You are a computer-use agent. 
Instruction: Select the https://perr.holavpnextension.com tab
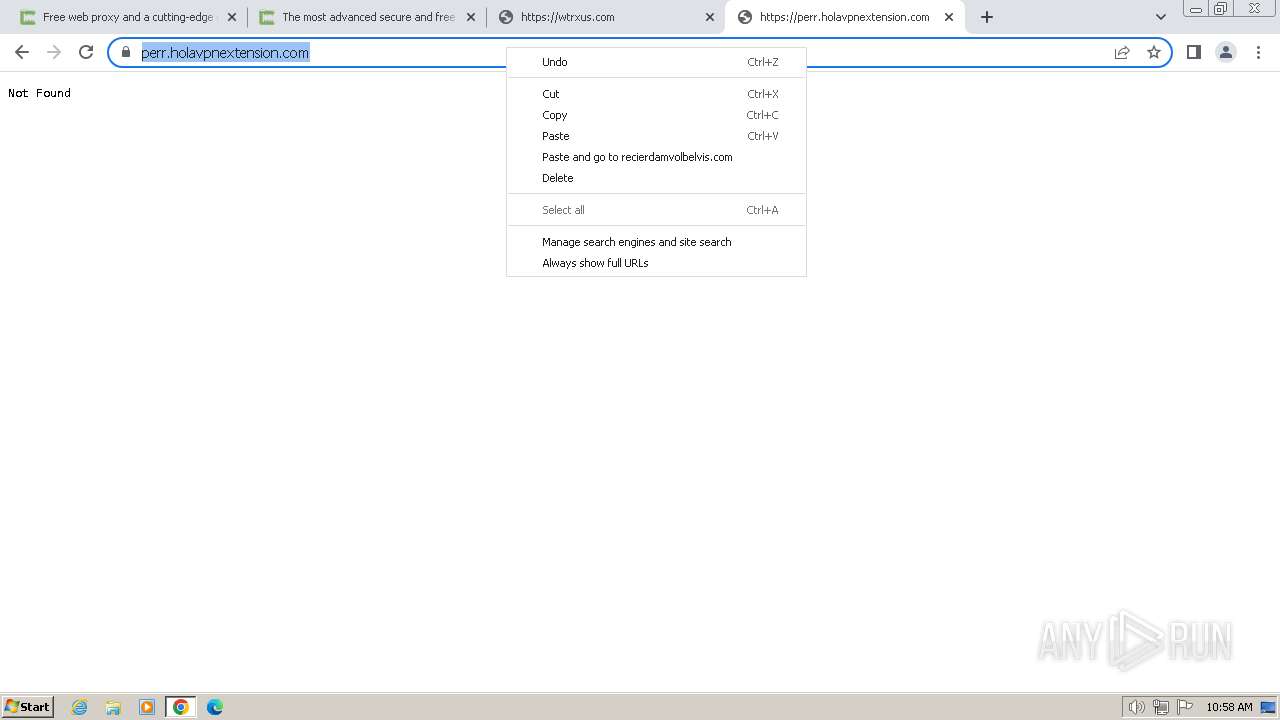click(x=843, y=17)
